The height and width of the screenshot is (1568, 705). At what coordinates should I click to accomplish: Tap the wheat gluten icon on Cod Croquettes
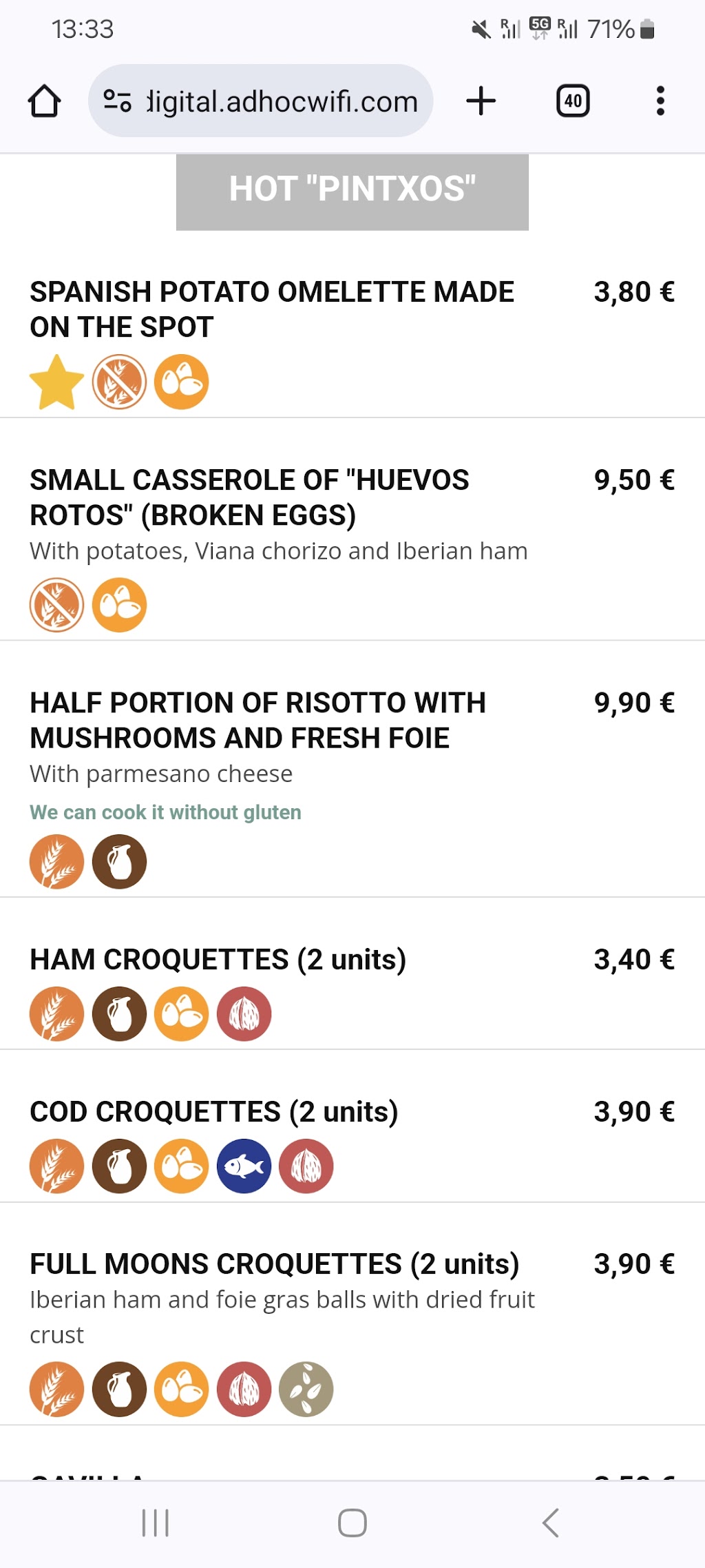56,1166
